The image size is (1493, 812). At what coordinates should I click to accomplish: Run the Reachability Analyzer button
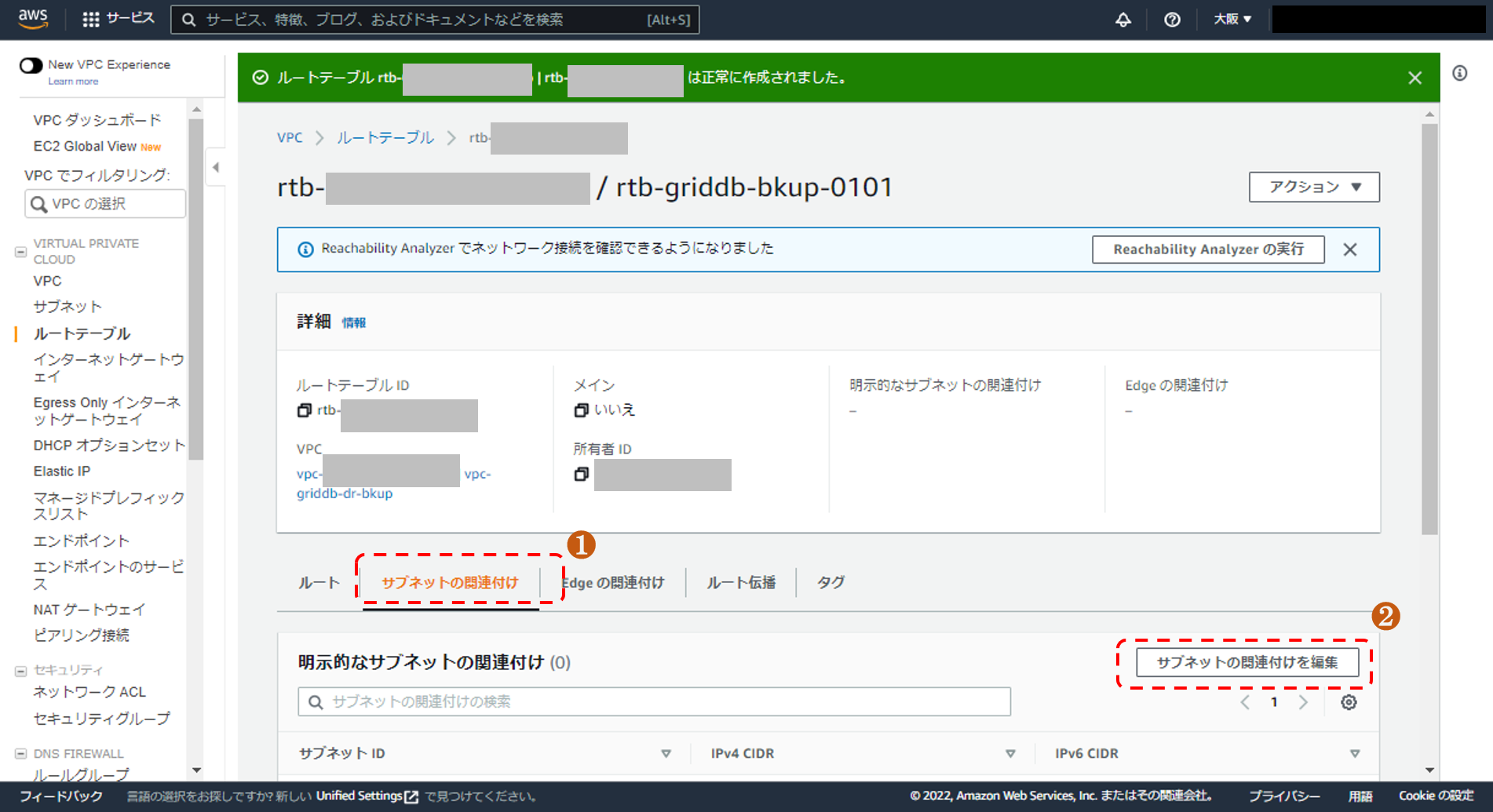point(1207,249)
